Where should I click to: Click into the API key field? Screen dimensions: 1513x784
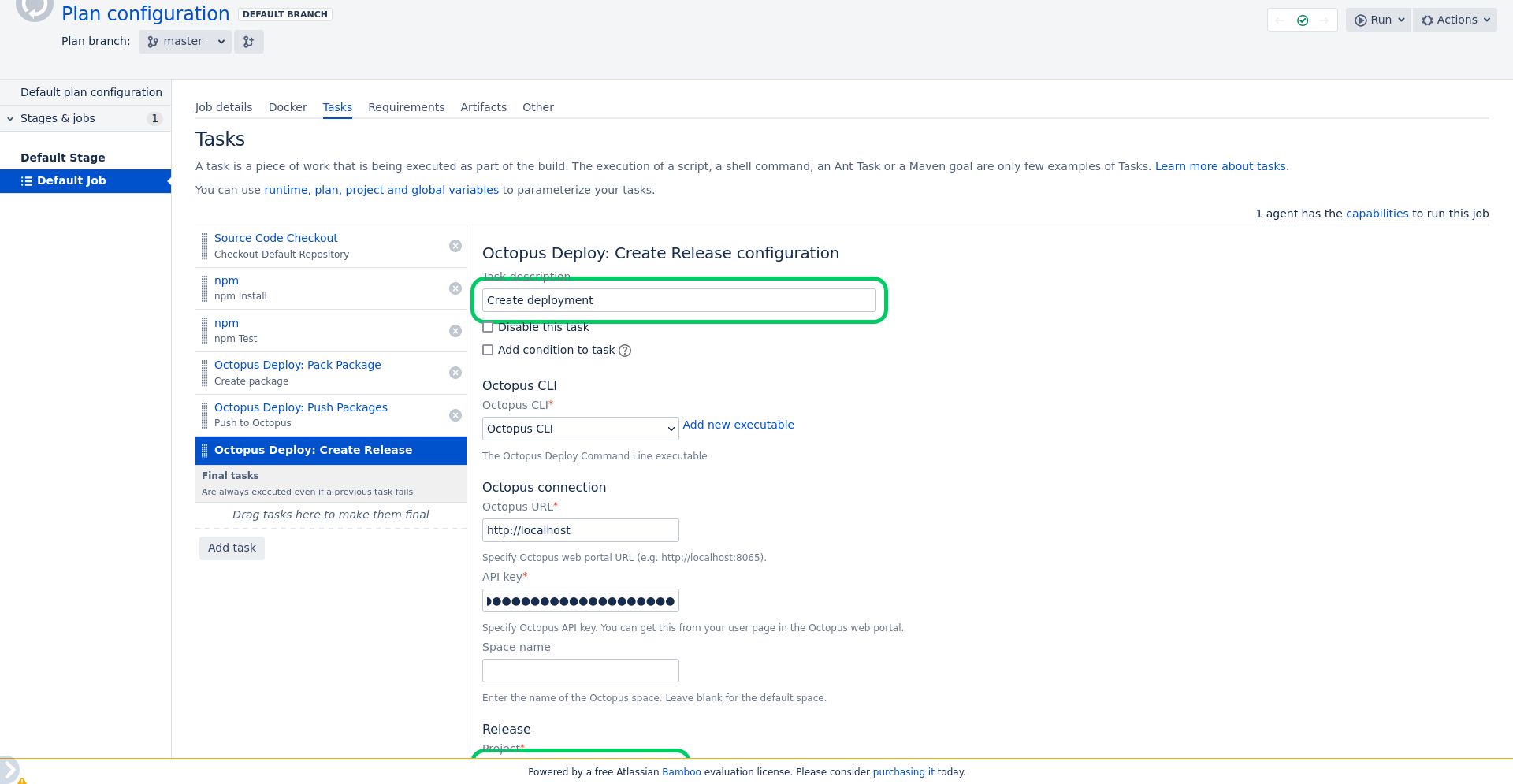(x=580, y=601)
